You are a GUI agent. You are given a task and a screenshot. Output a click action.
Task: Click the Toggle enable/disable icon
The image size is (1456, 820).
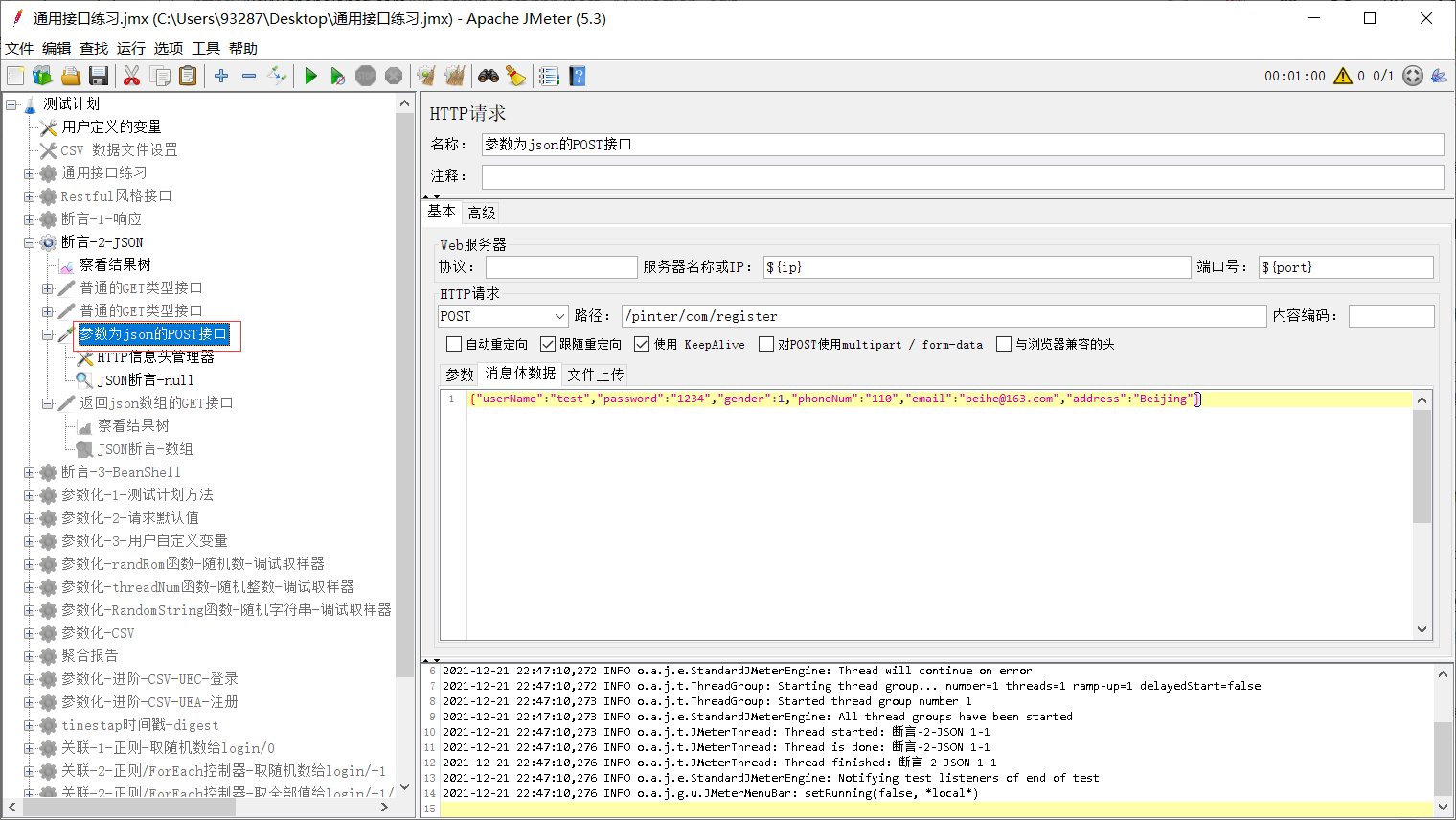[277, 76]
